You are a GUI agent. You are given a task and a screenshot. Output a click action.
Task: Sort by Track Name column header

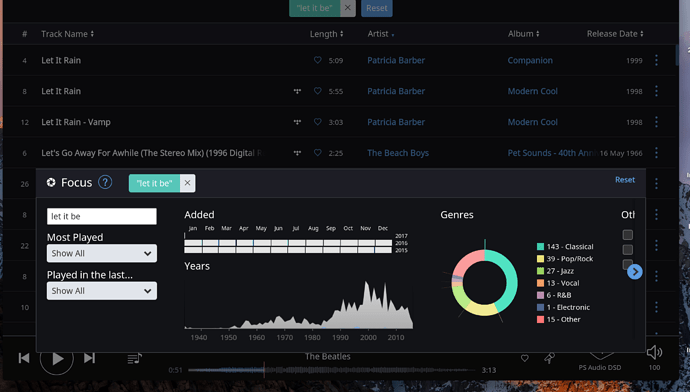click(x=67, y=34)
